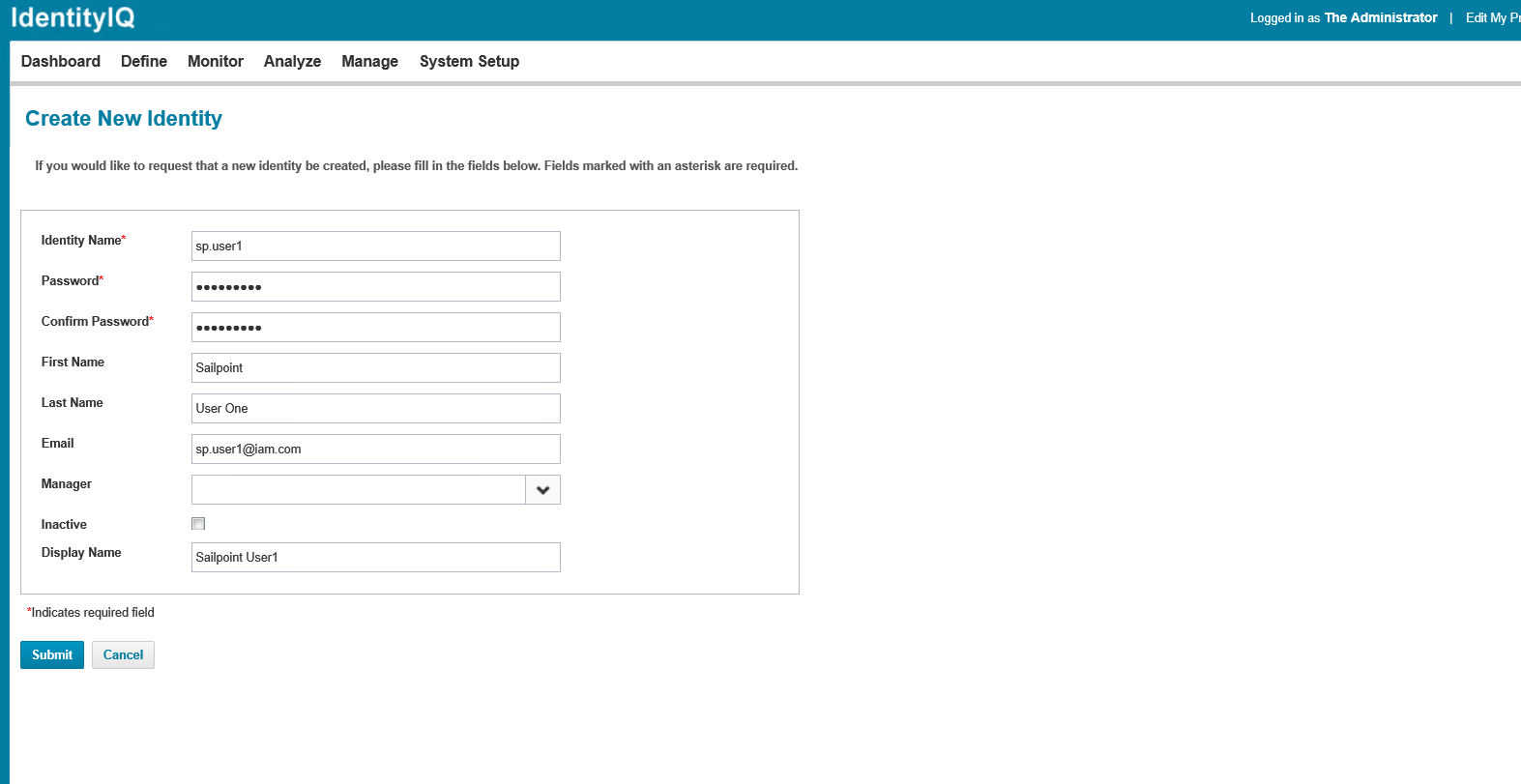Open the System Setup menu

pos(469,61)
